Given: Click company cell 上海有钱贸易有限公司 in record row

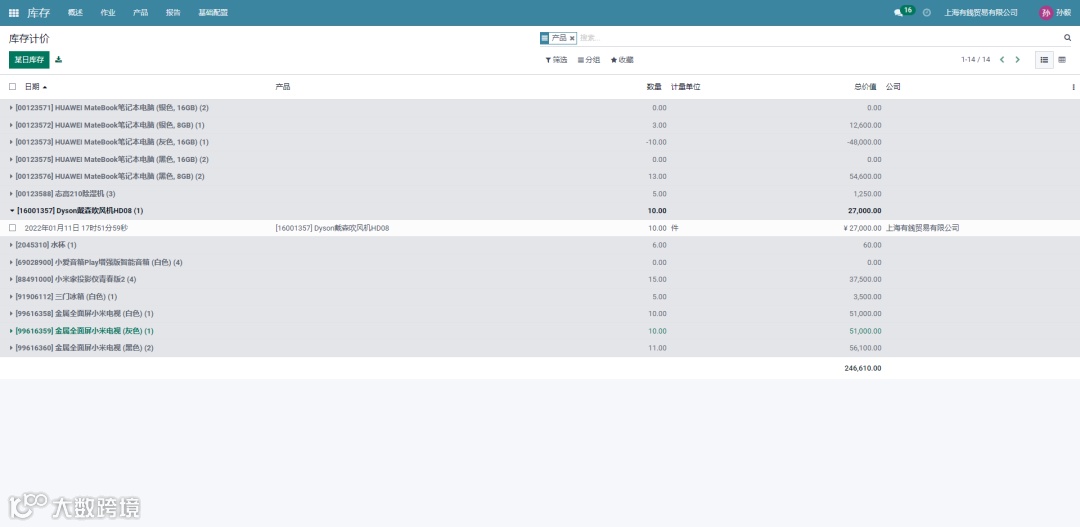Looking at the screenshot, I should [922, 228].
